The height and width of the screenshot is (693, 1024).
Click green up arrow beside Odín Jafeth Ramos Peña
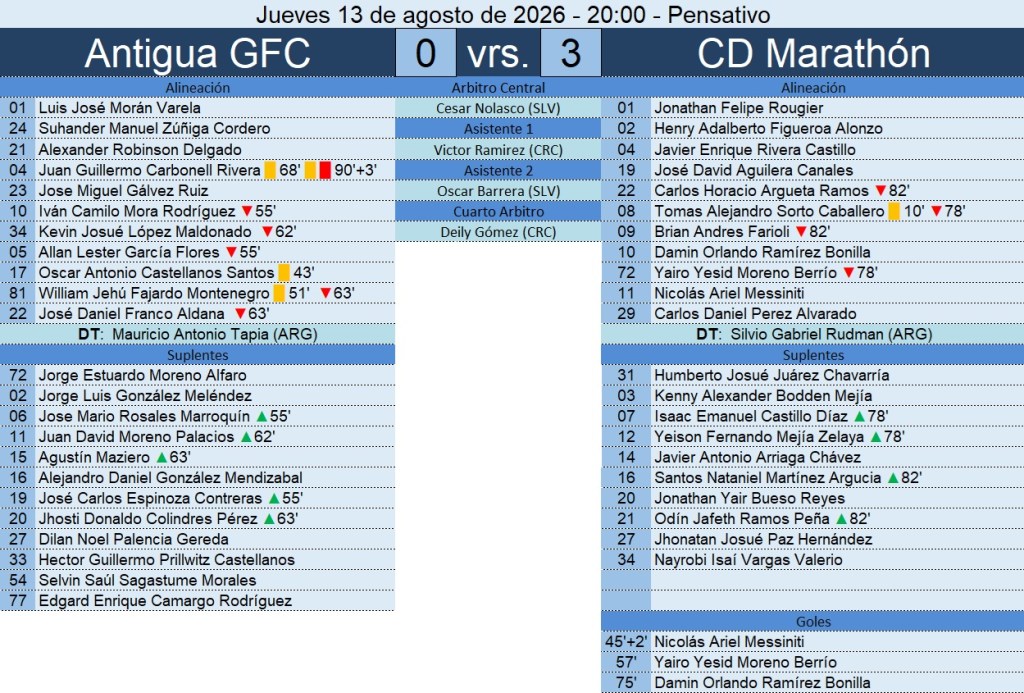(x=841, y=519)
